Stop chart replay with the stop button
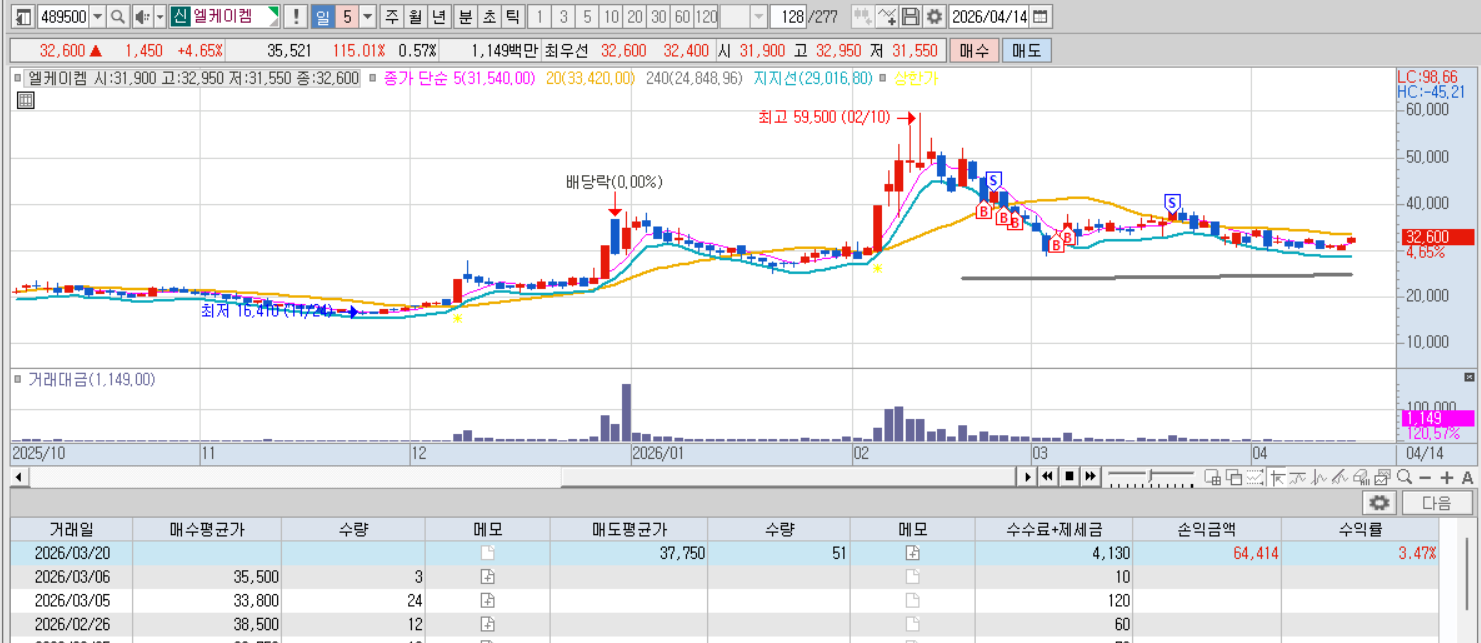1481x643 pixels. tap(1069, 477)
